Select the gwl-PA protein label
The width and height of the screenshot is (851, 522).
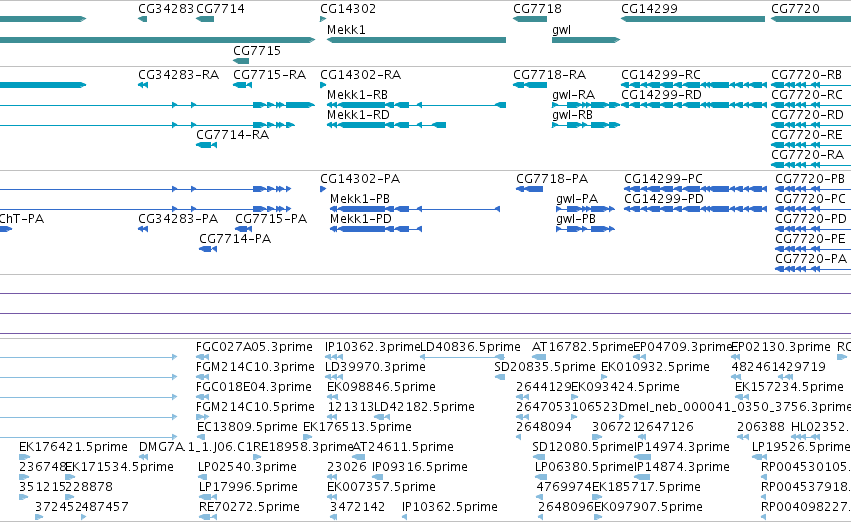pyautogui.click(x=577, y=199)
